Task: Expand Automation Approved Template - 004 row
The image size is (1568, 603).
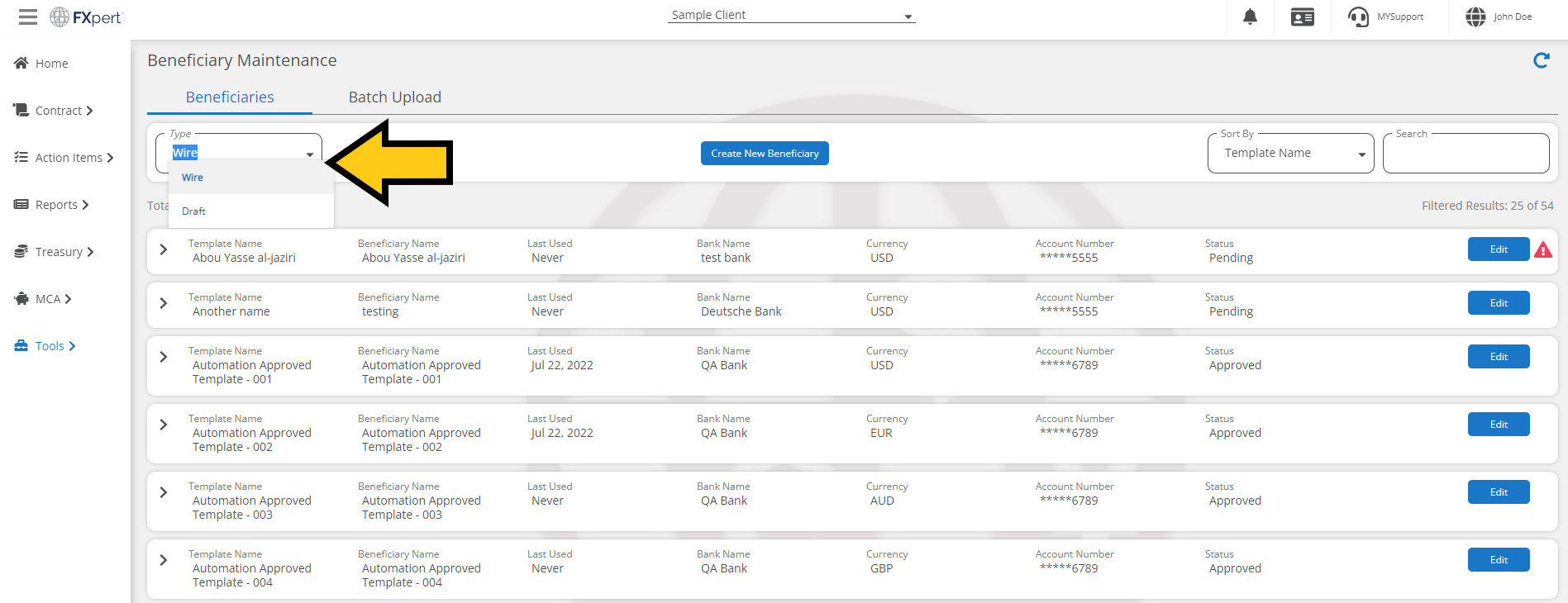Action: tap(164, 560)
